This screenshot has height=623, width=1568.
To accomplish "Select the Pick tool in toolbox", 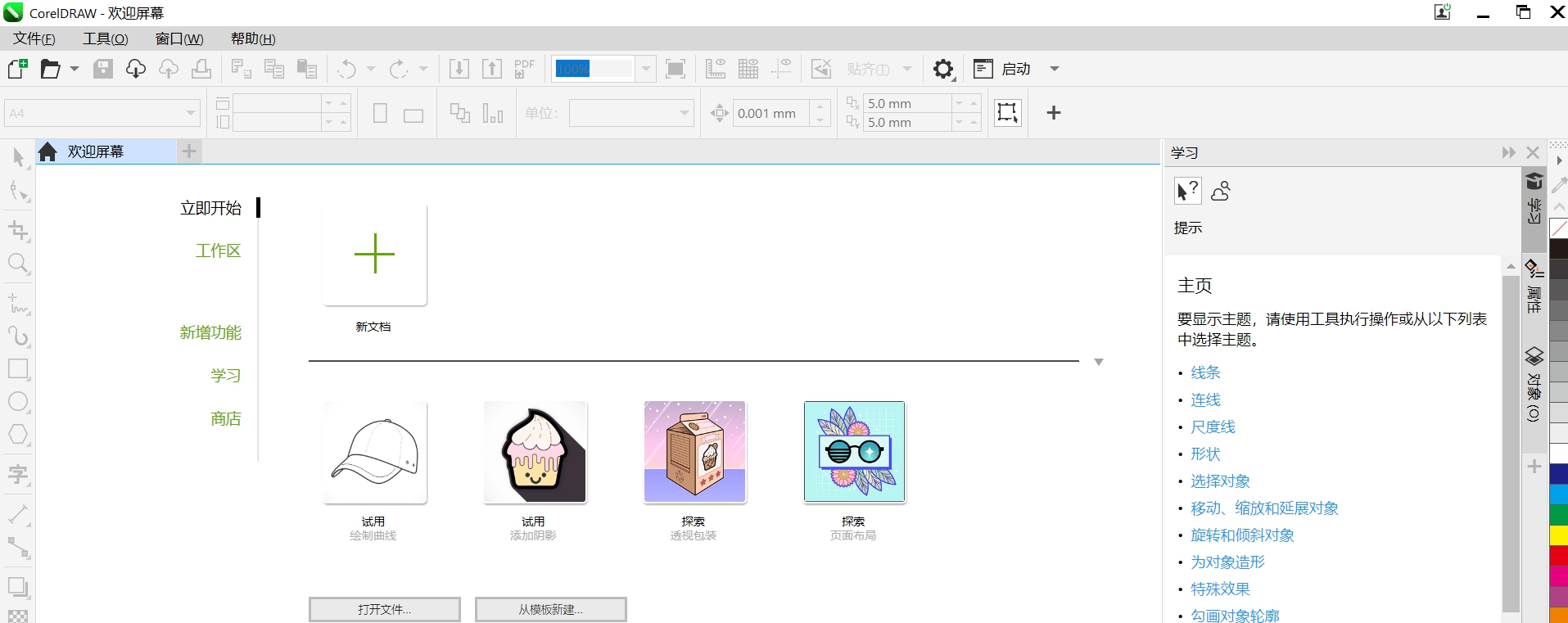I will point(19,157).
